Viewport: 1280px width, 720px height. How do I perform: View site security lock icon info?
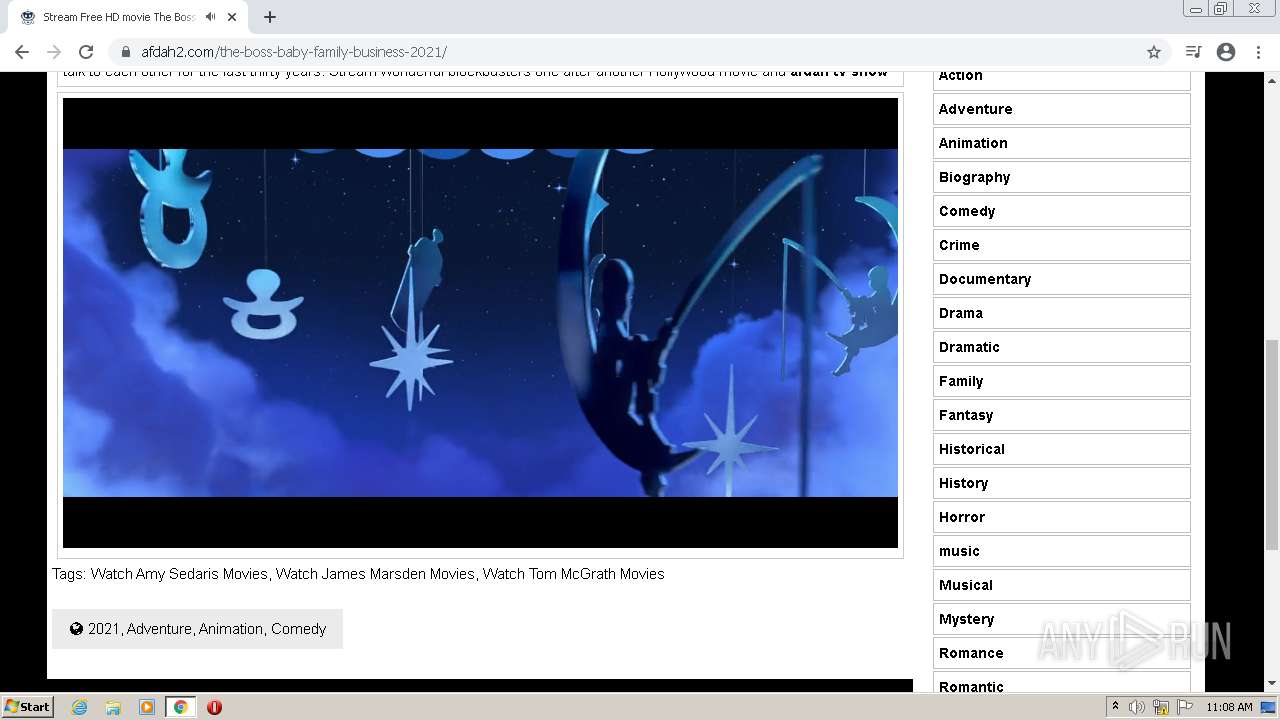point(126,52)
